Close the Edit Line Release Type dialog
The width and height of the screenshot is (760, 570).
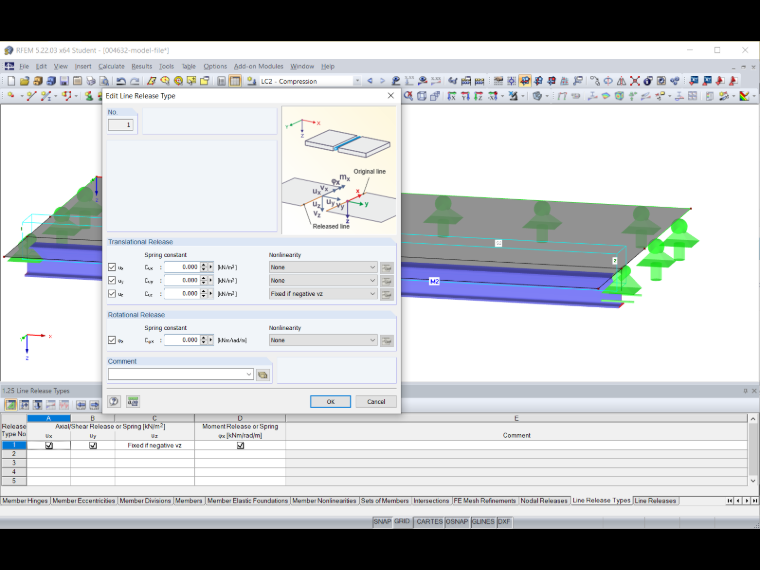click(x=391, y=95)
